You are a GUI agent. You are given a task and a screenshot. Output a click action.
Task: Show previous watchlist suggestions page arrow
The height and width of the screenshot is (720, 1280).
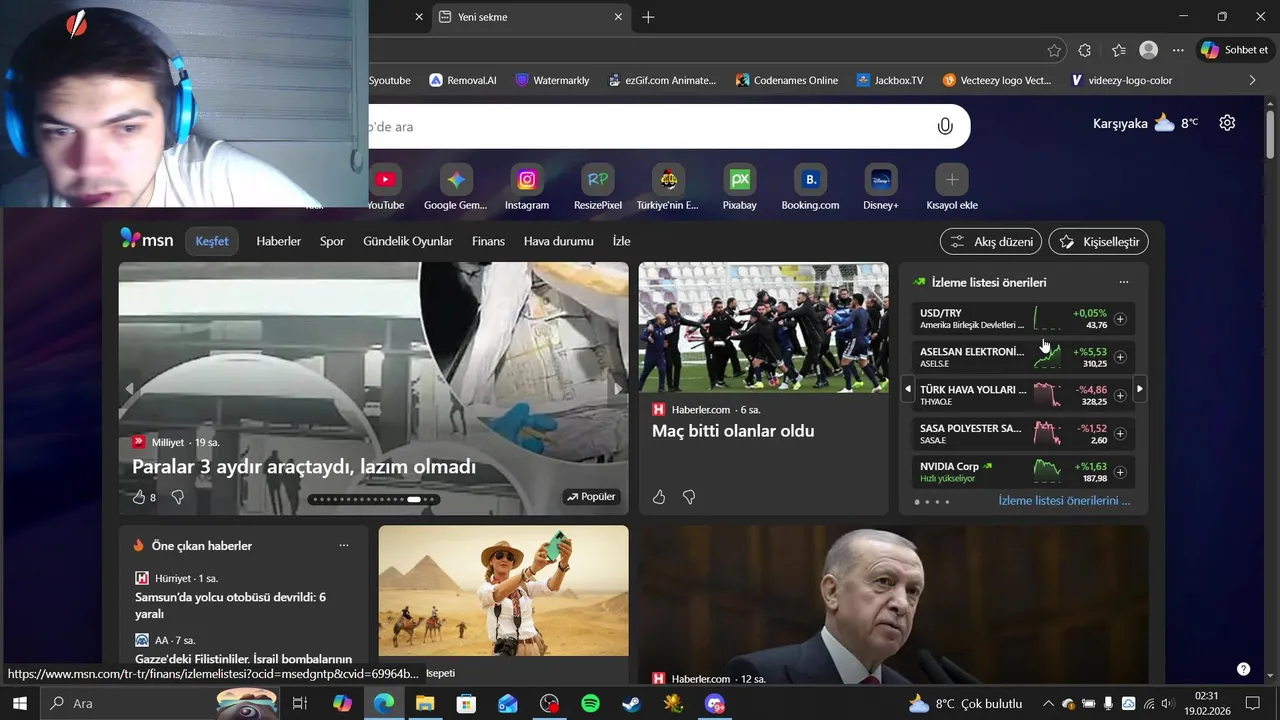(908, 389)
